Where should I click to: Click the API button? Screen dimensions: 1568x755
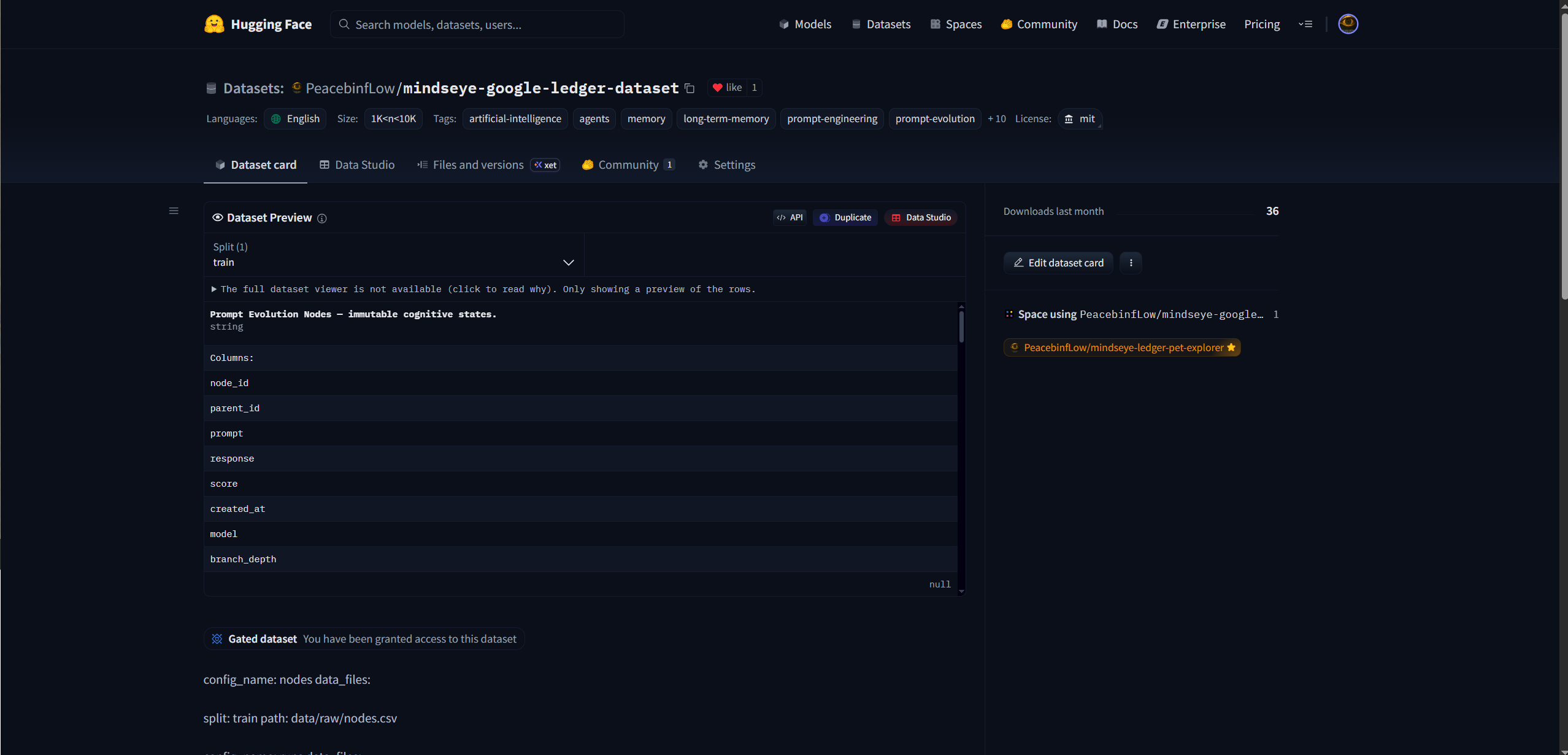click(790, 218)
